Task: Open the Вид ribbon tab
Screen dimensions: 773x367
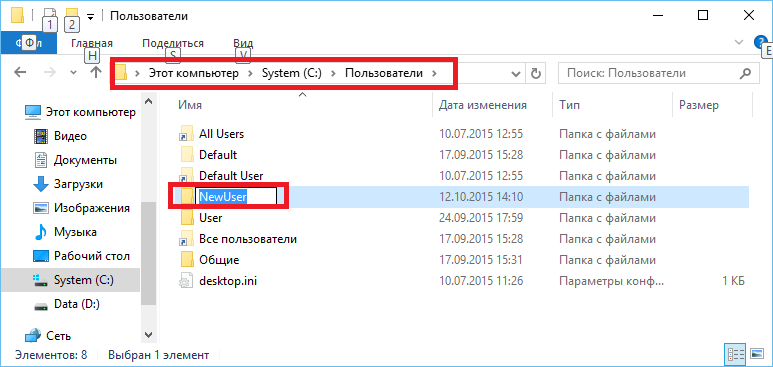Action: pyautogui.click(x=243, y=43)
